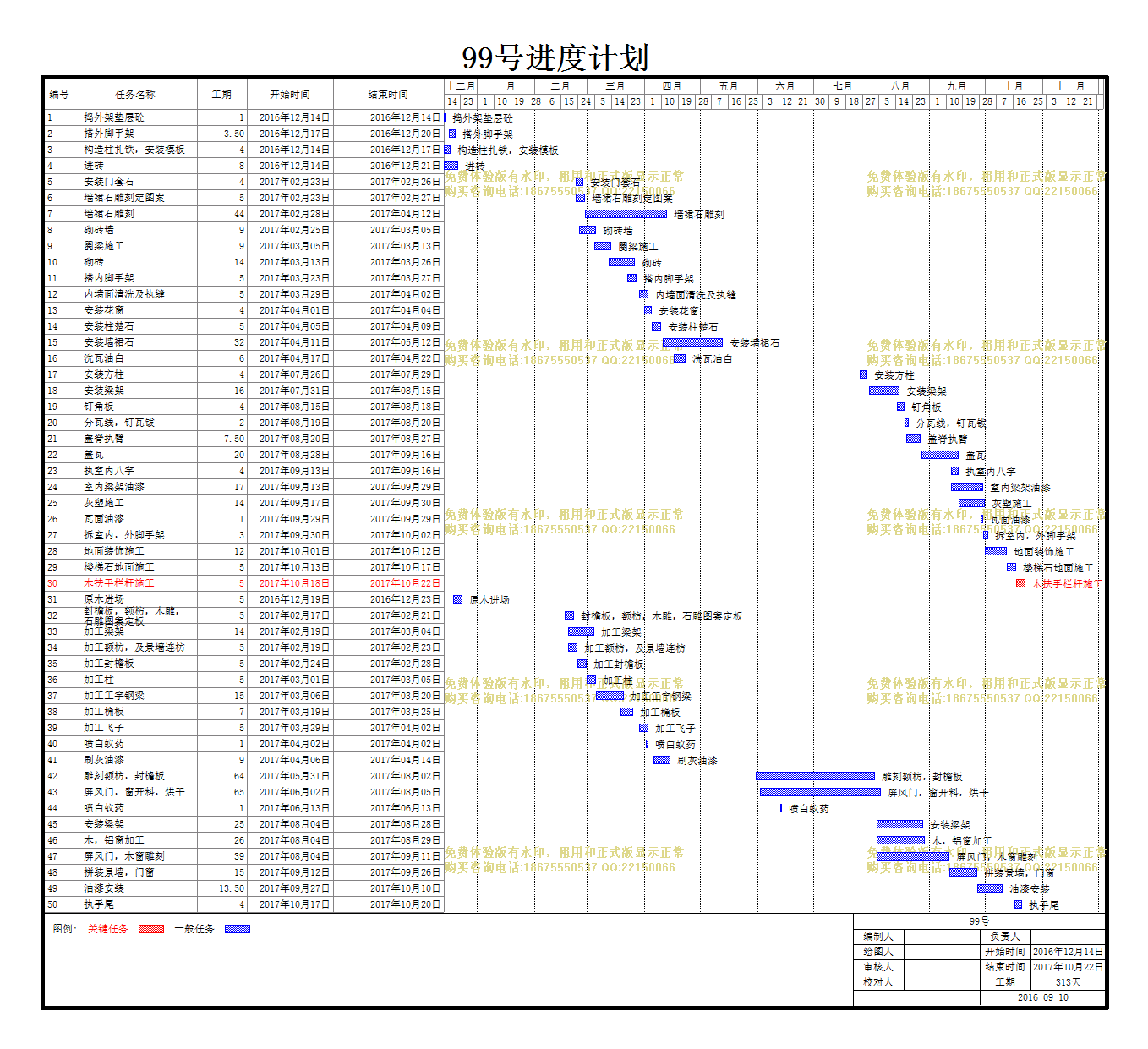Image resolution: width=1148 pixels, height=1049 pixels.
Task: Select the Gantt bar for 屏风门,窗开料,烘干
Action: click(820, 792)
